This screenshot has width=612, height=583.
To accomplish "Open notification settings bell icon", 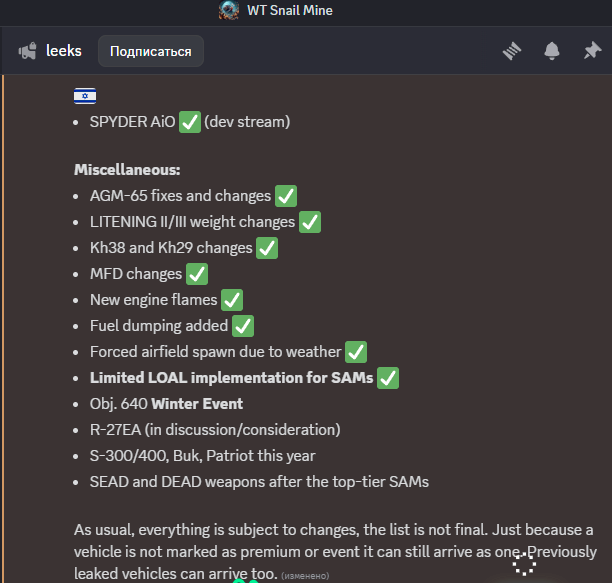I will [x=552, y=51].
